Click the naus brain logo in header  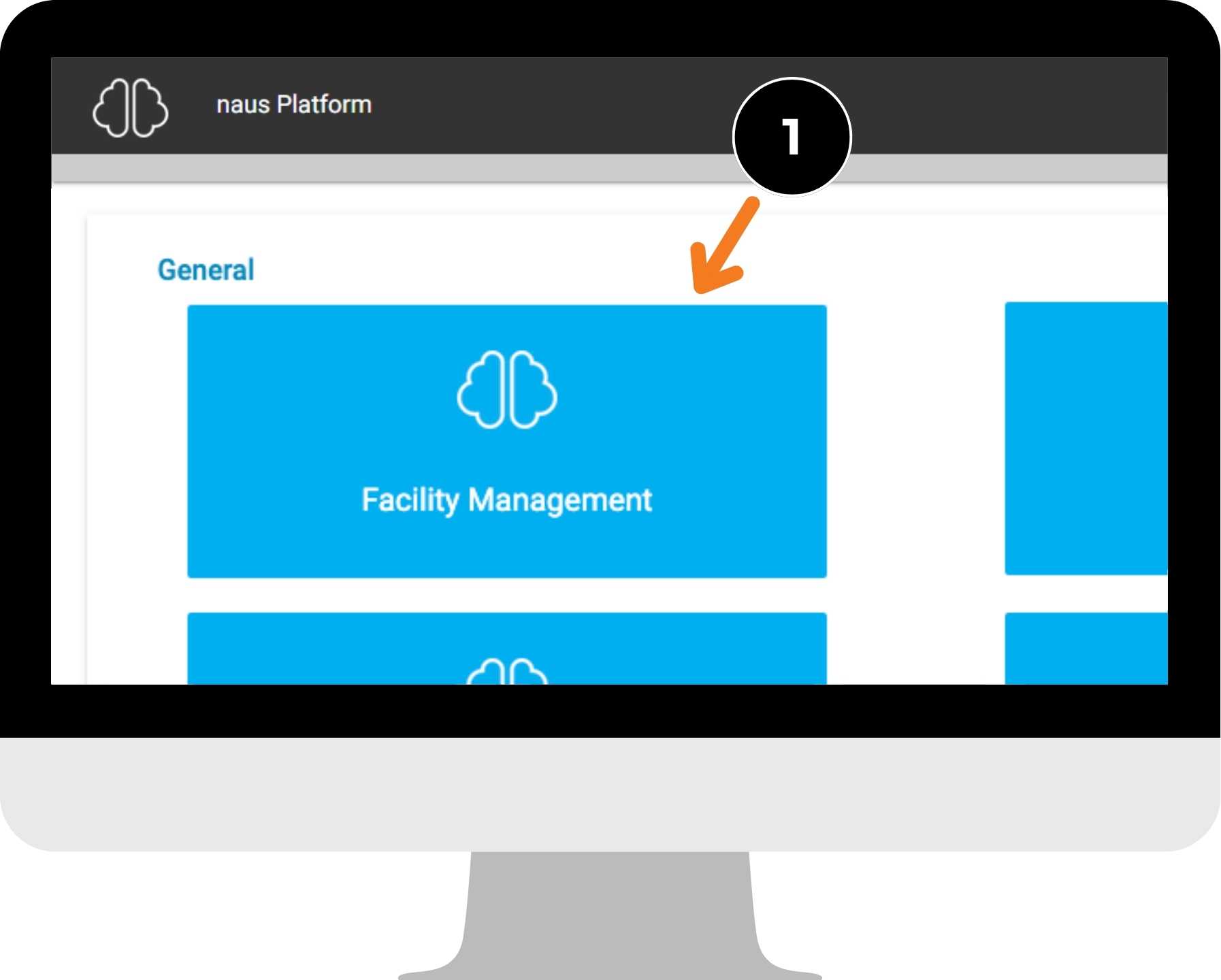pyautogui.click(x=130, y=108)
